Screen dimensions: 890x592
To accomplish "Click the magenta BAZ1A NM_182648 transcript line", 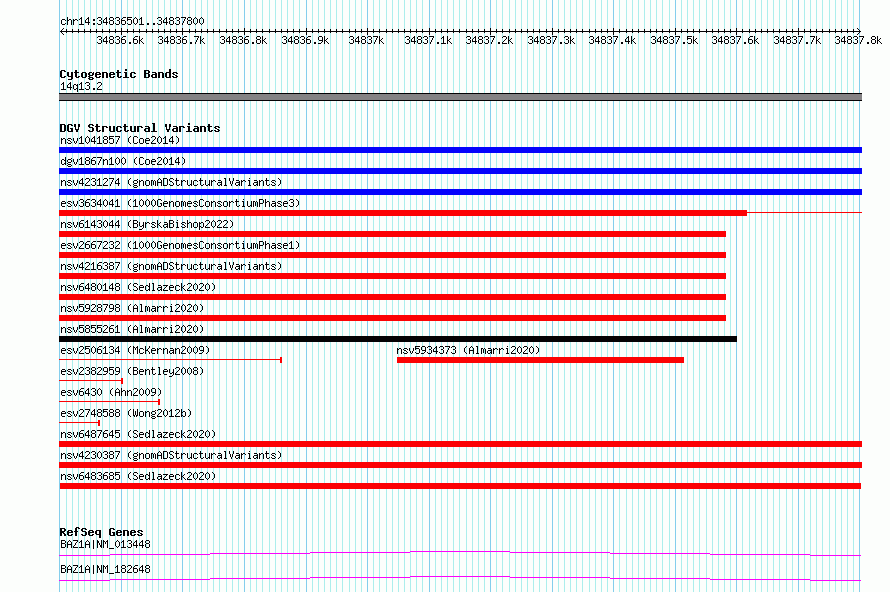I will click(x=460, y=578).
